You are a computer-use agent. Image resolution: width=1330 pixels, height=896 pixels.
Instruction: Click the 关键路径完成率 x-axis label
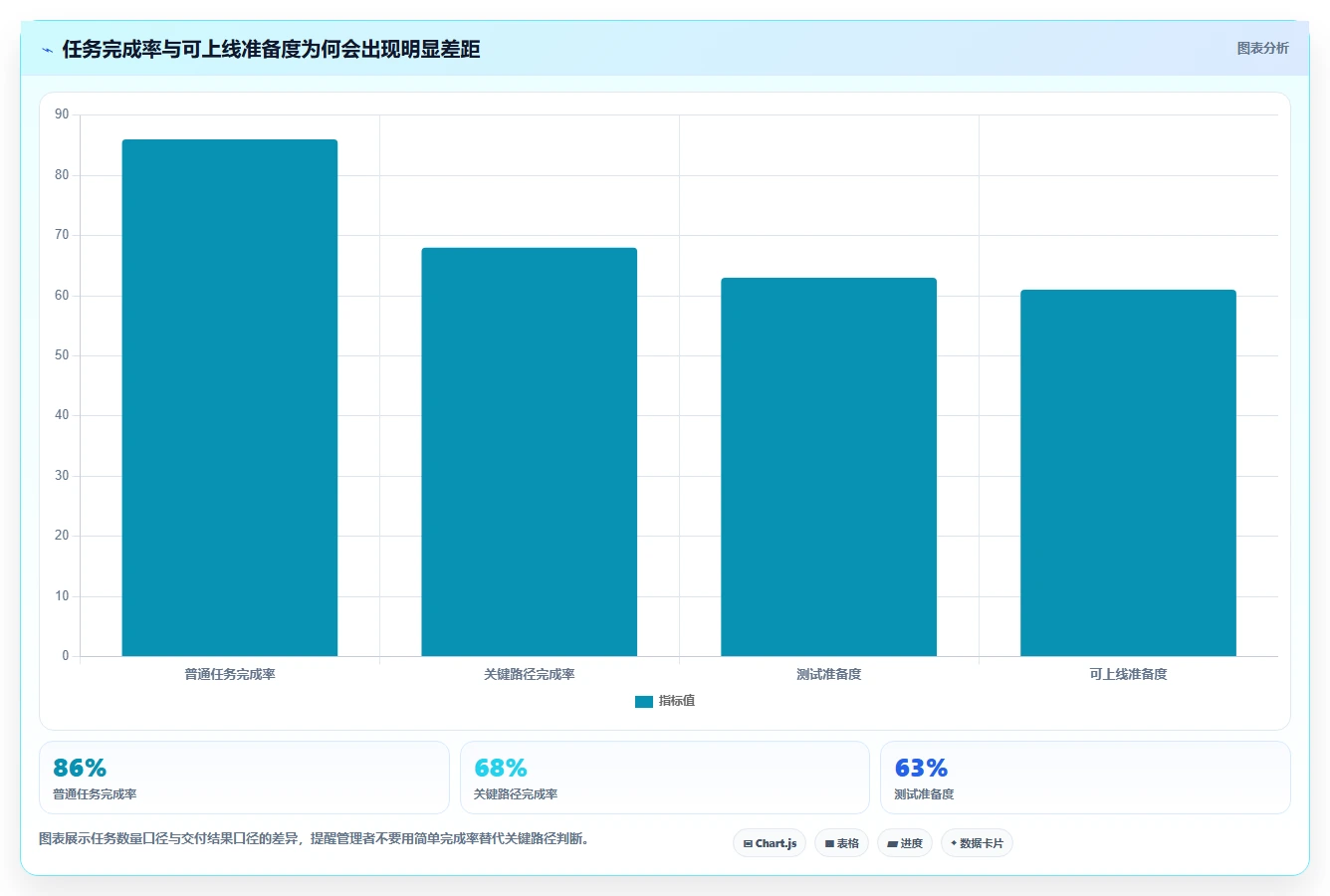[530, 674]
